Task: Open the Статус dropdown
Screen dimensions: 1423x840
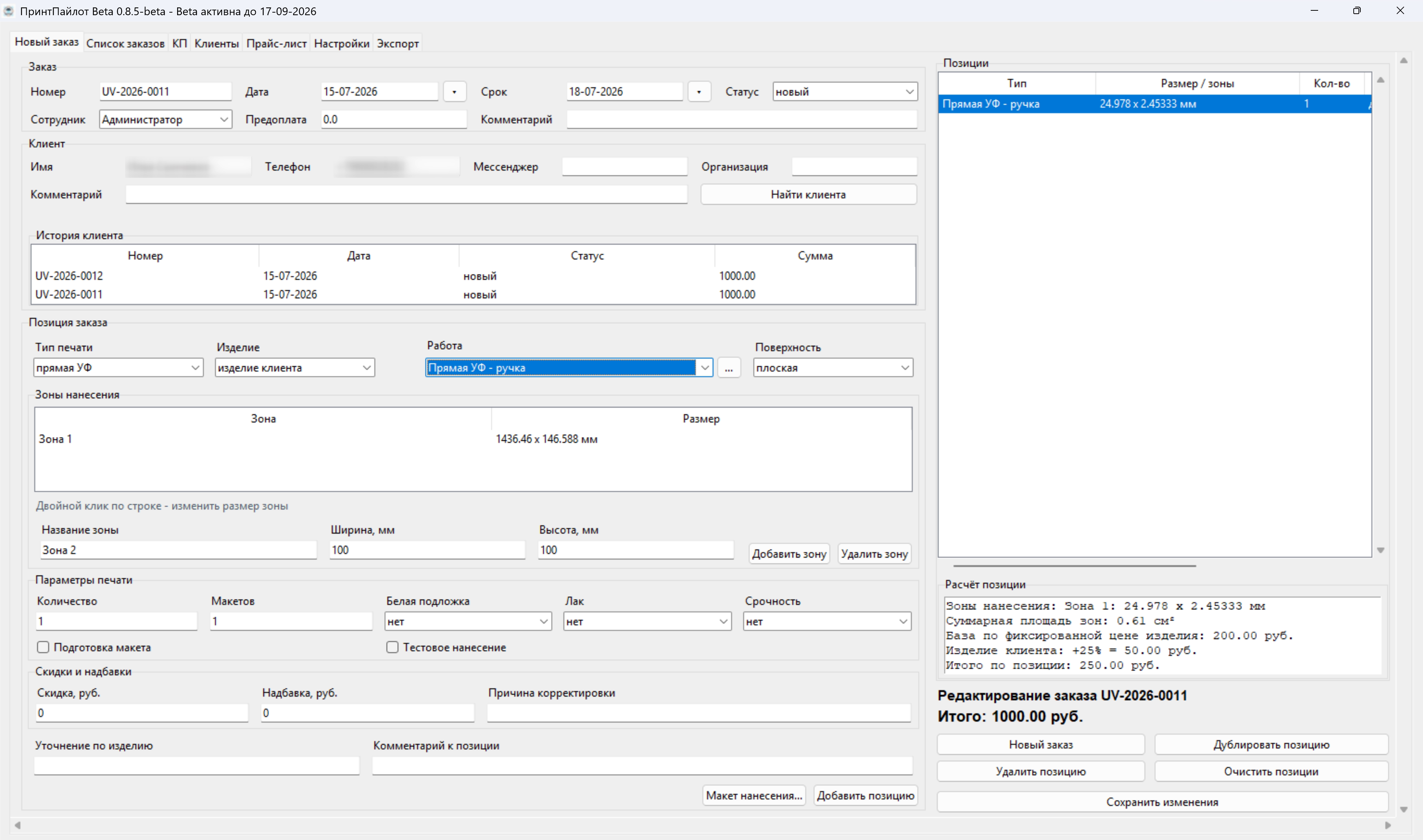Action: tap(845, 92)
